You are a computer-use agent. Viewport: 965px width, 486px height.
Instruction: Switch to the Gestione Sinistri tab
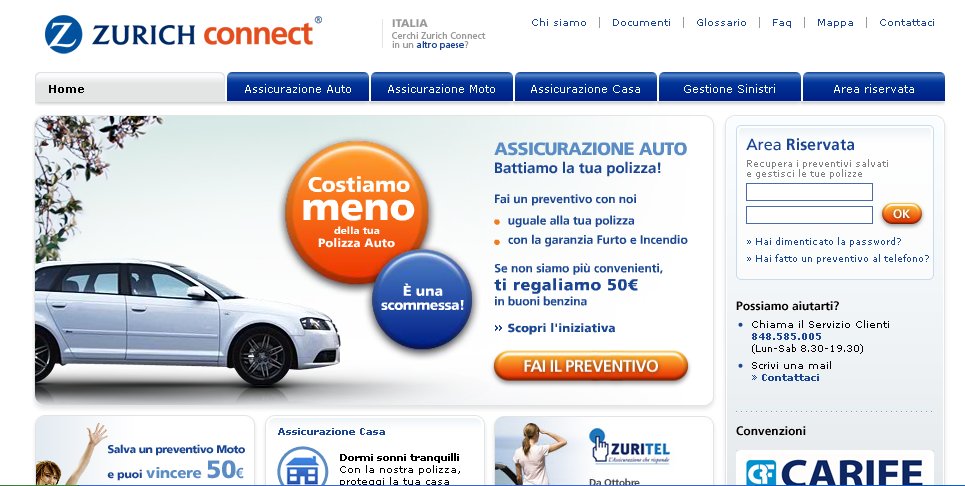729,87
